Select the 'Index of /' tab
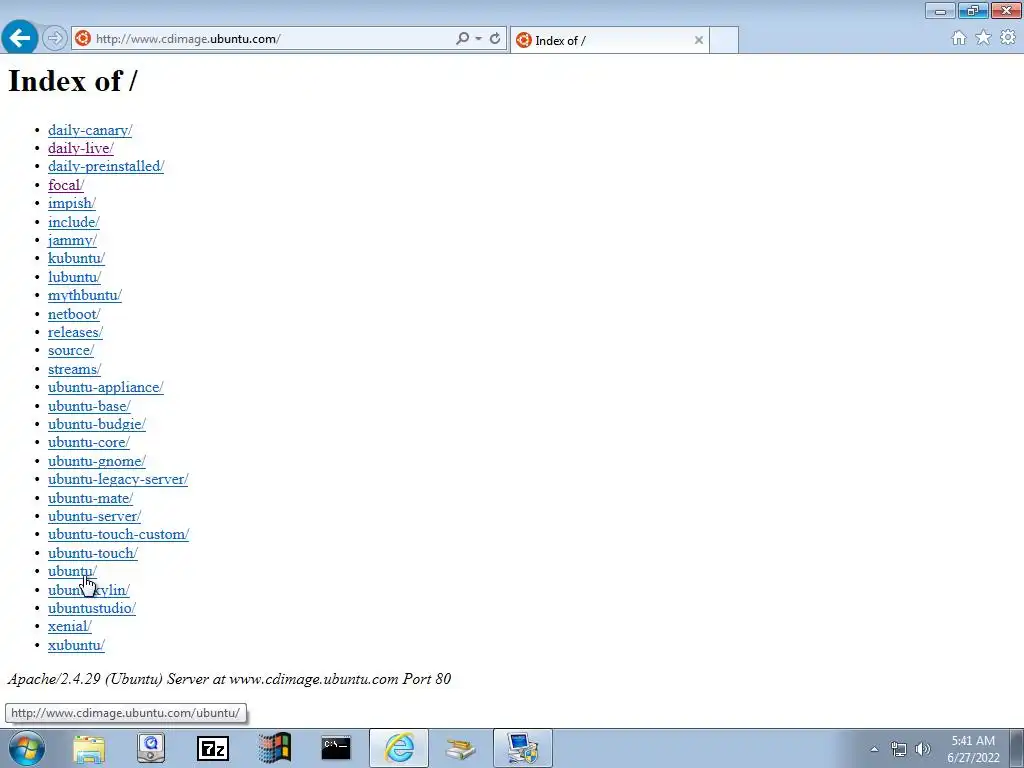The image size is (1024, 768). click(x=610, y=40)
